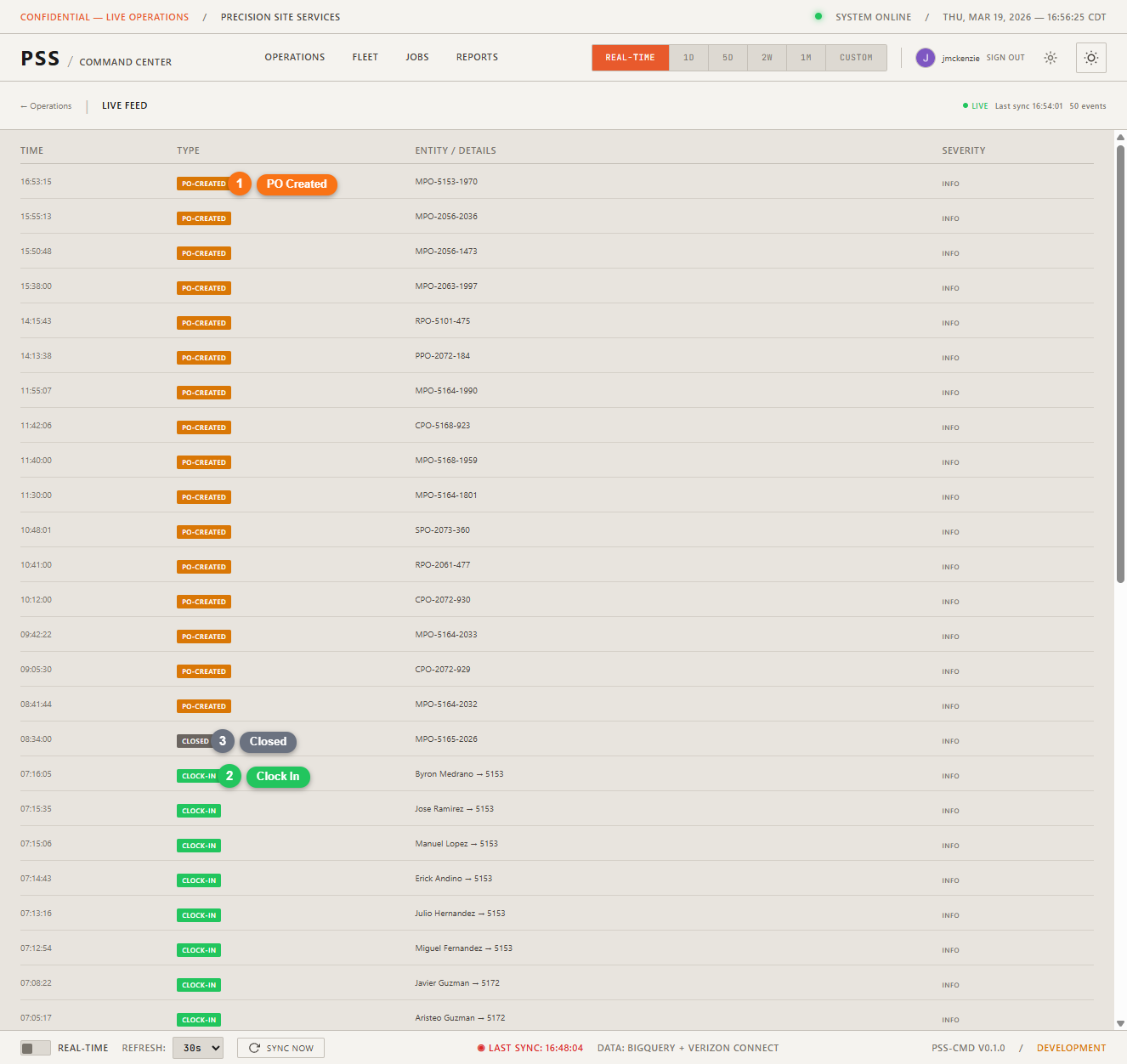The image size is (1127, 1064).
Task: Select the boxed theme icon in the top corner
Action: point(1091,58)
